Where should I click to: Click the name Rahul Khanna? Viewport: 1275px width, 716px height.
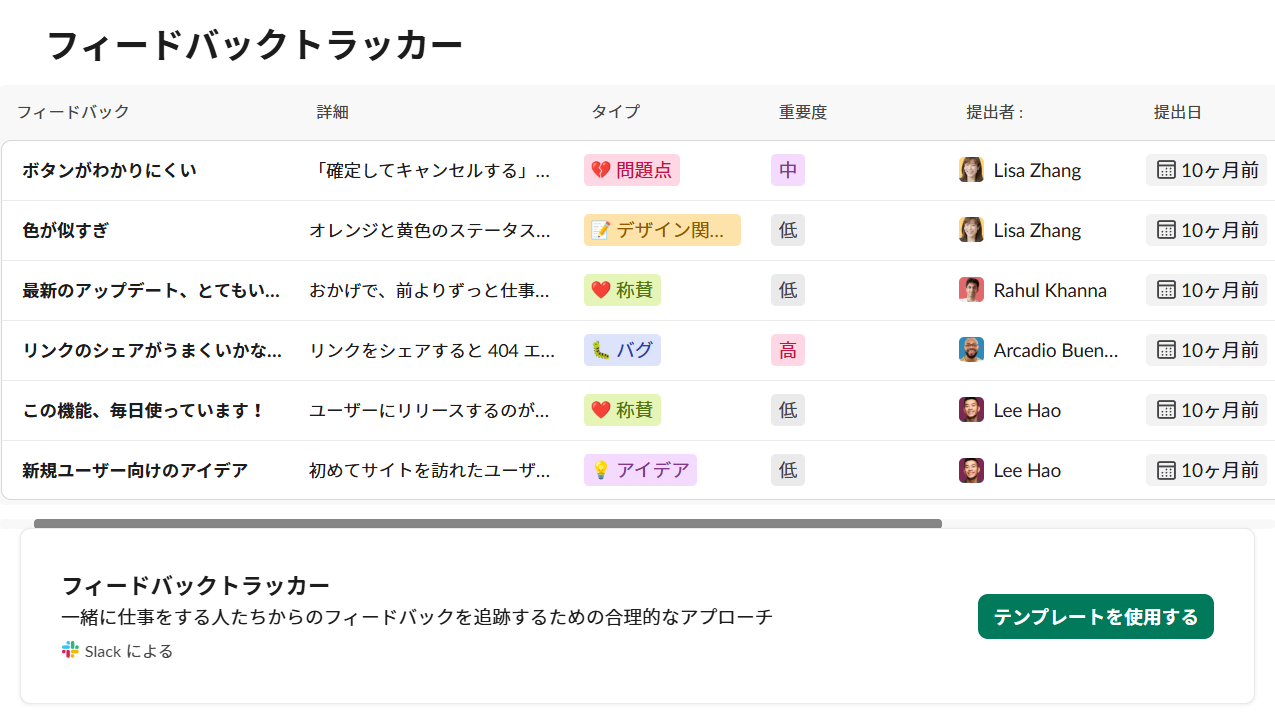(x=1050, y=290)
